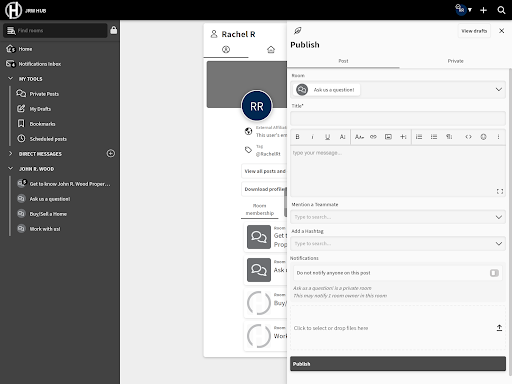Viewport: 512px width, 384px height.
Task: Click the add direct message plus icon
Action: (111, 153)
